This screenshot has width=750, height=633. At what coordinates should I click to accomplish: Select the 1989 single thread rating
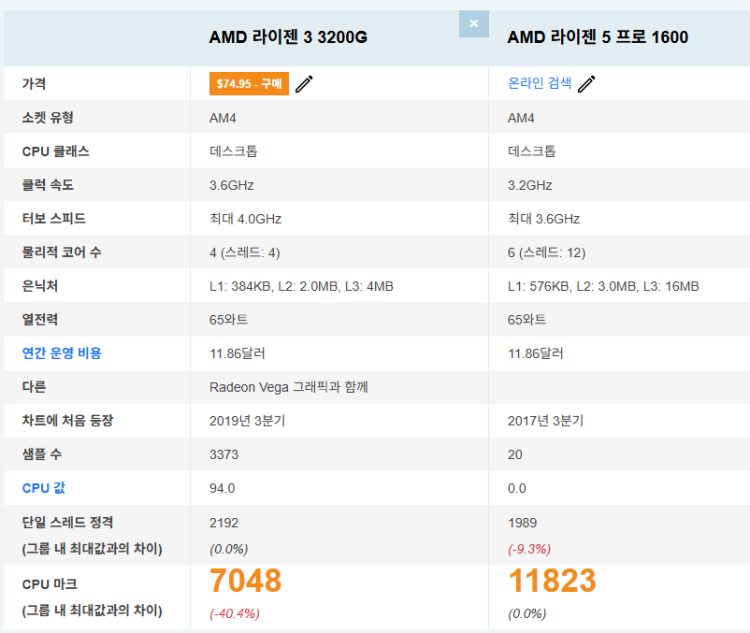522,522
